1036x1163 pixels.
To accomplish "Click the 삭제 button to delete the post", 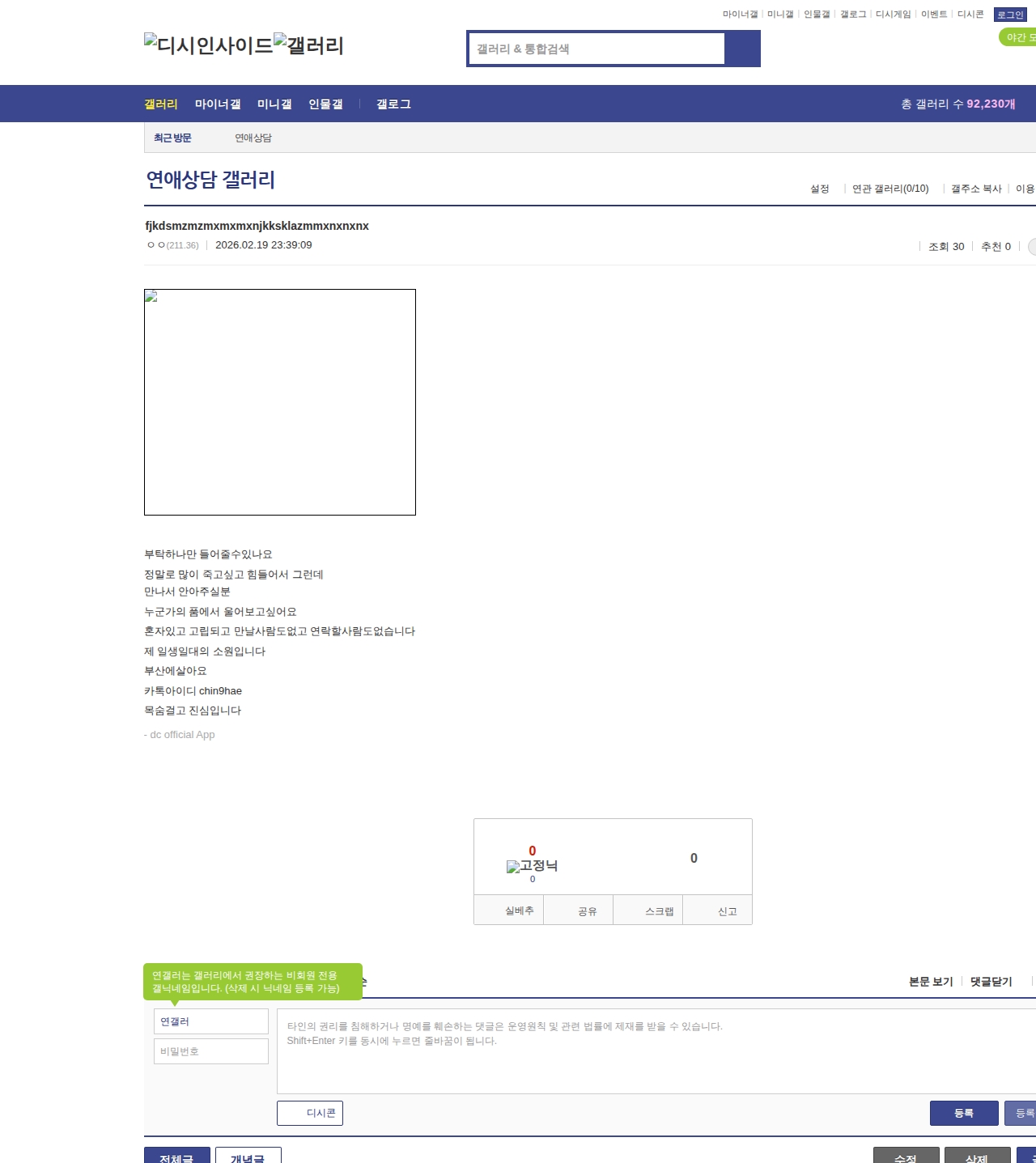I will tap(978, 1156).
